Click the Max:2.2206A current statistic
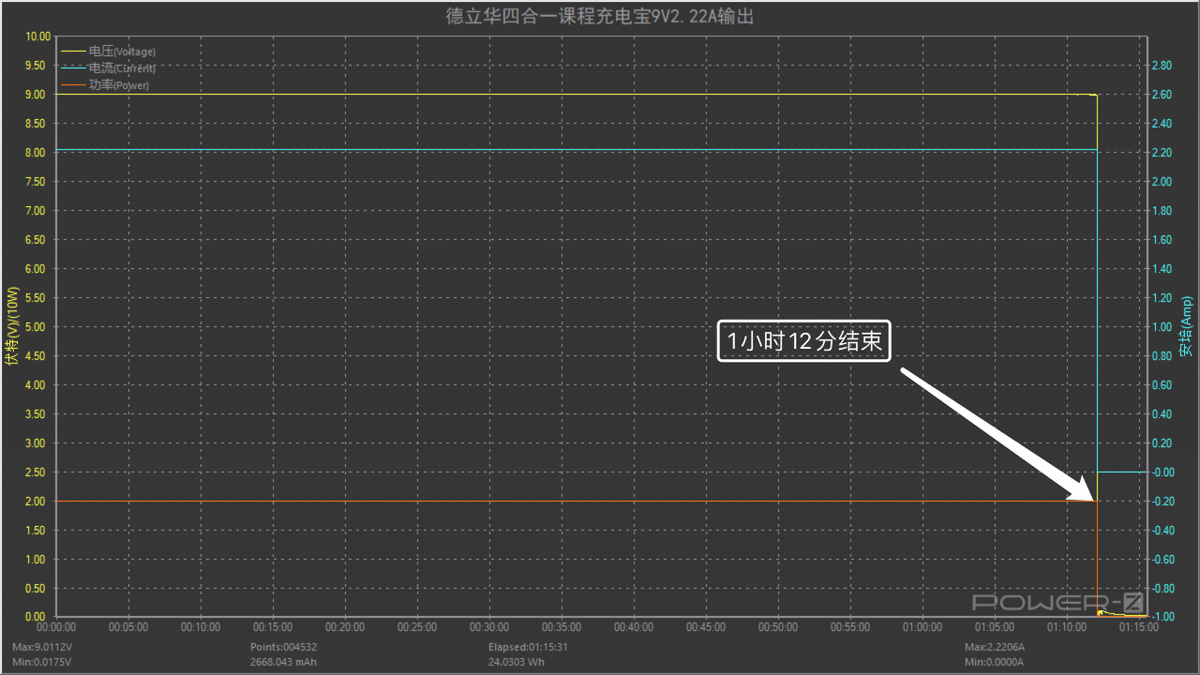This screenshot has height=675, width=1200. [x=994, y=647]
